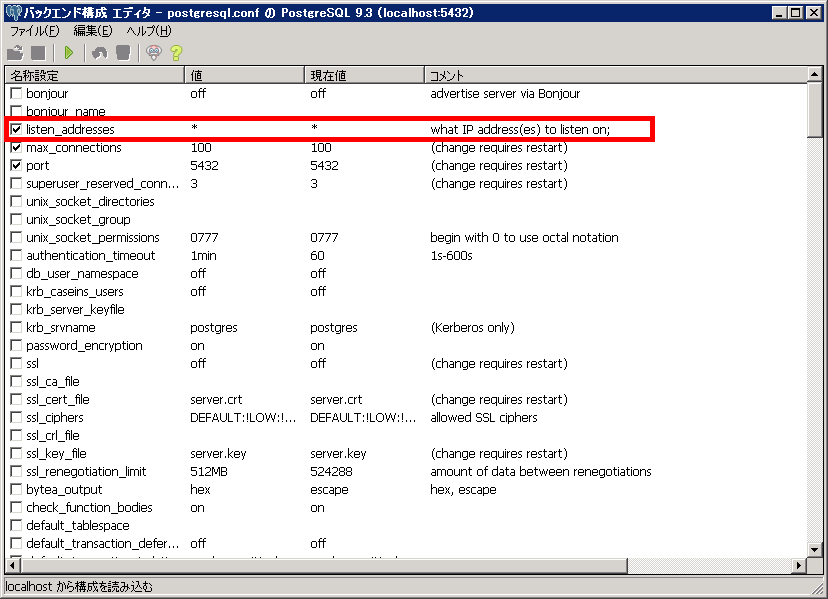Open the 編集(E) menu
This screenshot has height=599, width=828.
pyautogui.click(x=92, y=31)
